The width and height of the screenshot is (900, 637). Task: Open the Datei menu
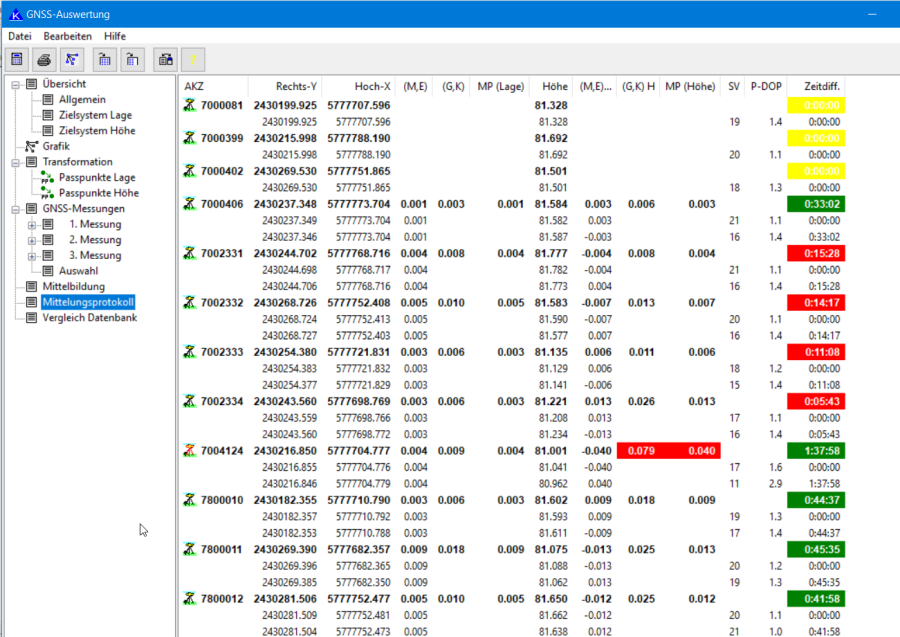[20, 36]
